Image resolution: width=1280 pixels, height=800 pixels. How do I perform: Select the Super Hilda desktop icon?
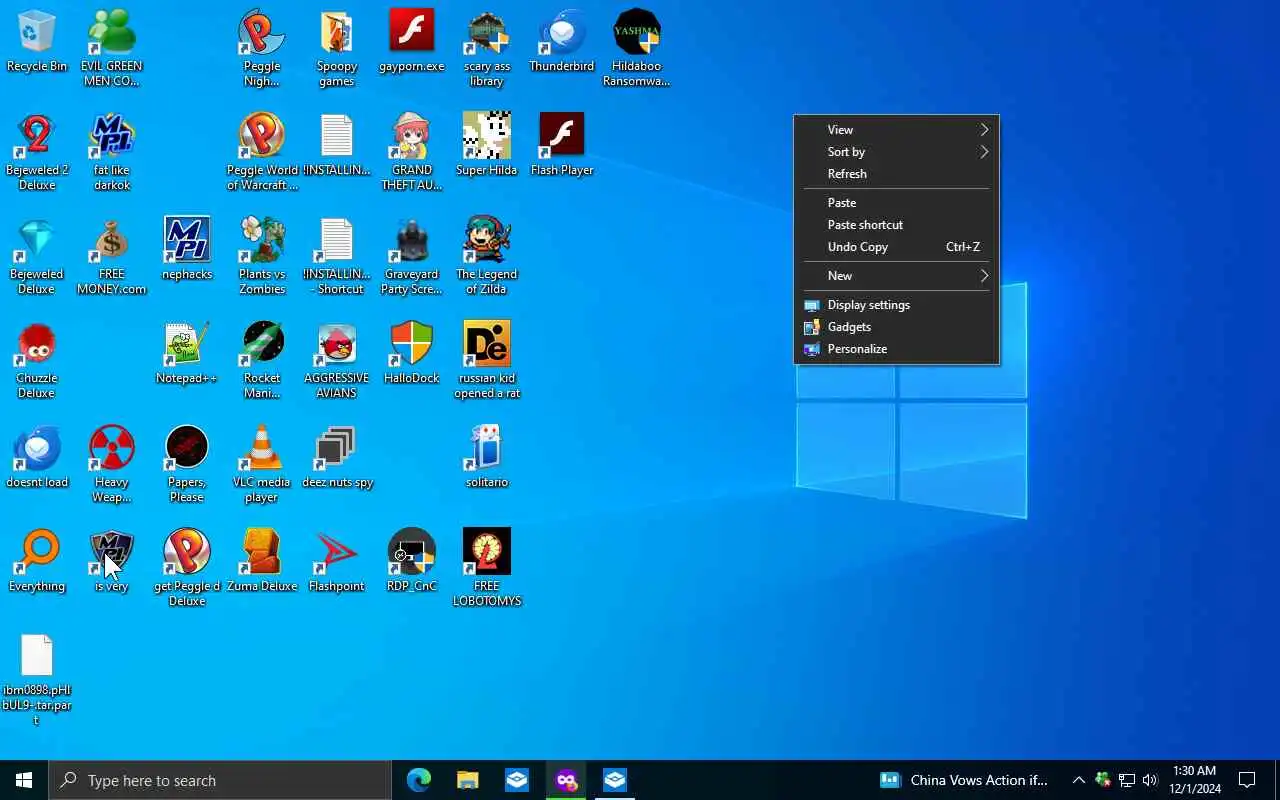tap(487, 146)
